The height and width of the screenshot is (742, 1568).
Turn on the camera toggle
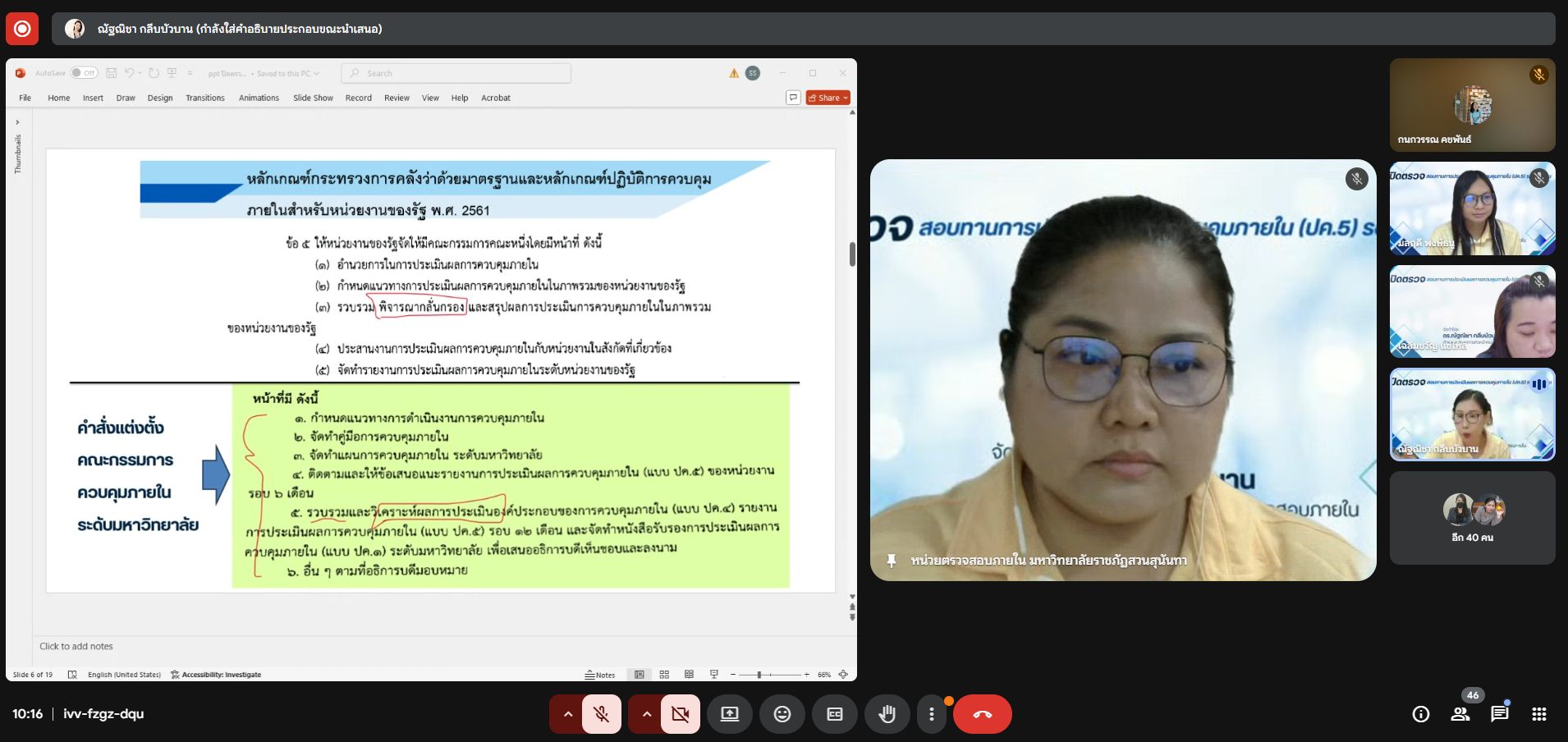681,714
